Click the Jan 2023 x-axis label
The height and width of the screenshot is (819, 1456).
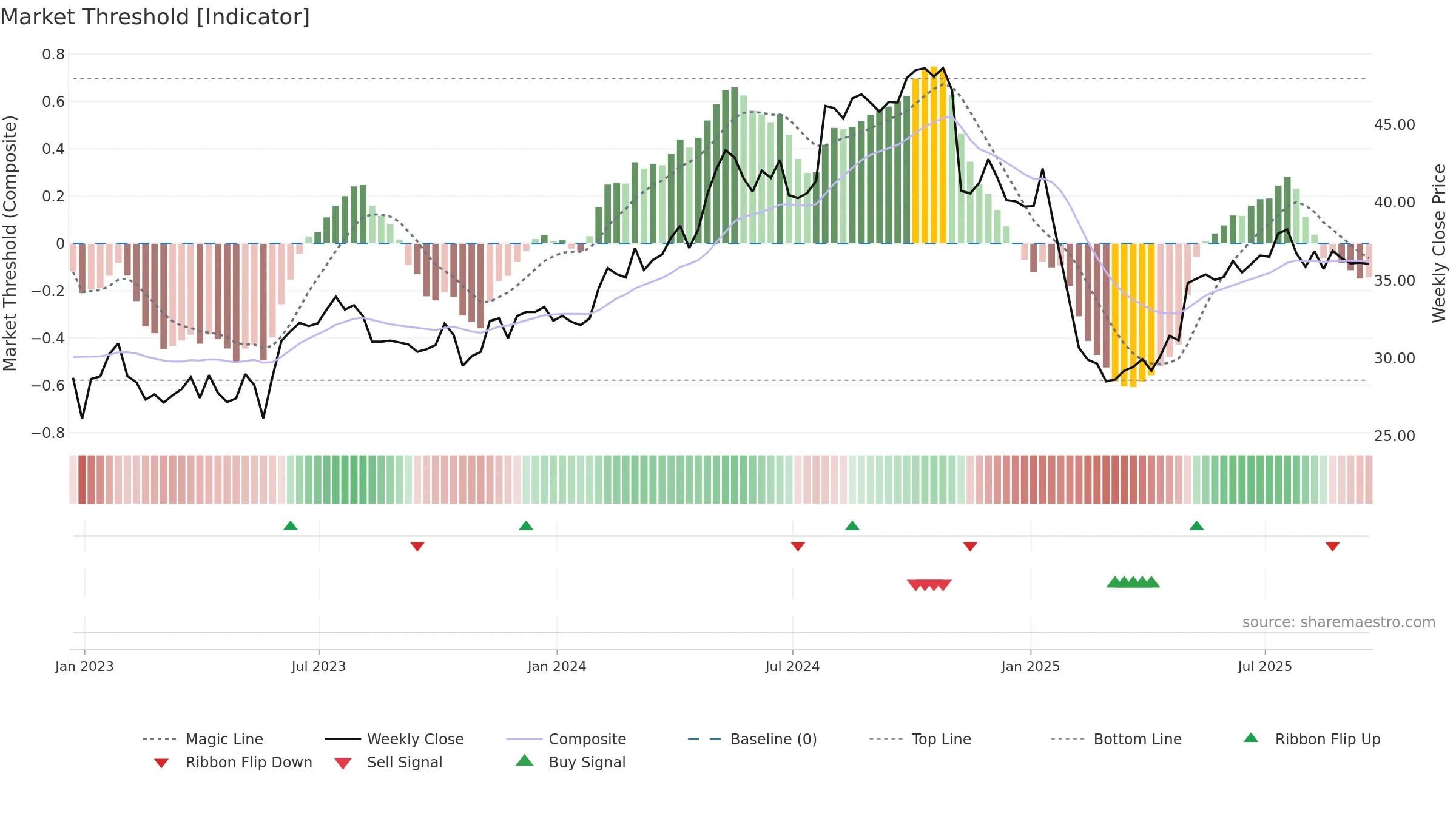[84, 667]
